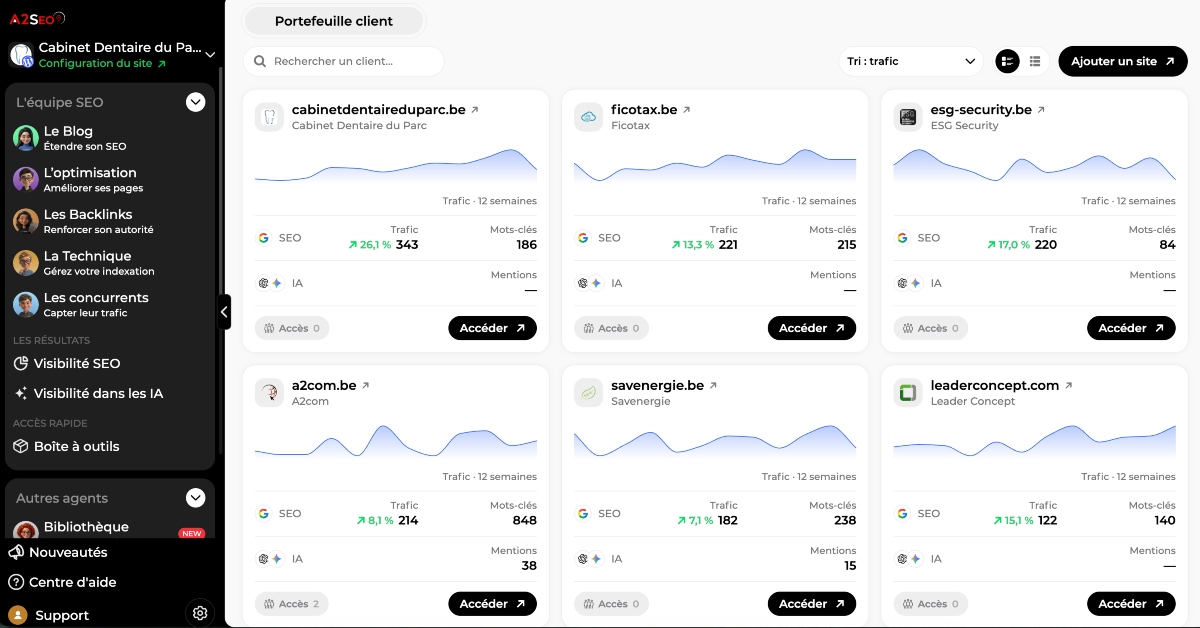Open the Tri : trafic sort dropdown
Image resolution: width=1200 pixels, height=628 pixels.
(911, 61)
